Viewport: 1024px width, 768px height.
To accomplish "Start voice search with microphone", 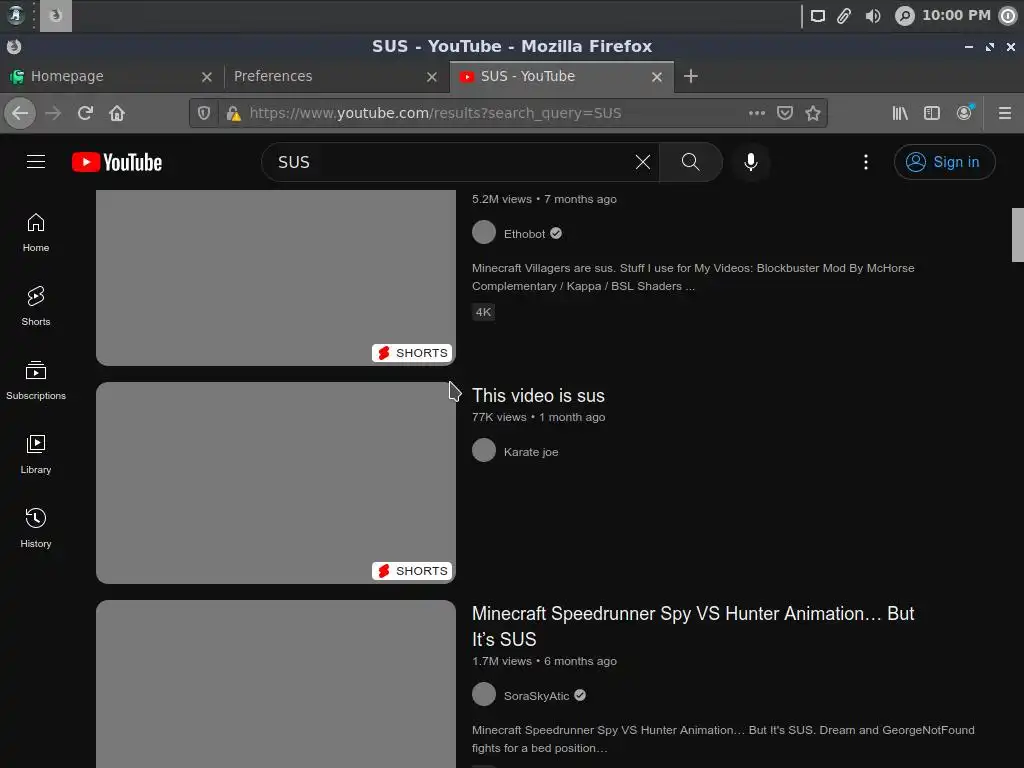I will click(751, 162).
